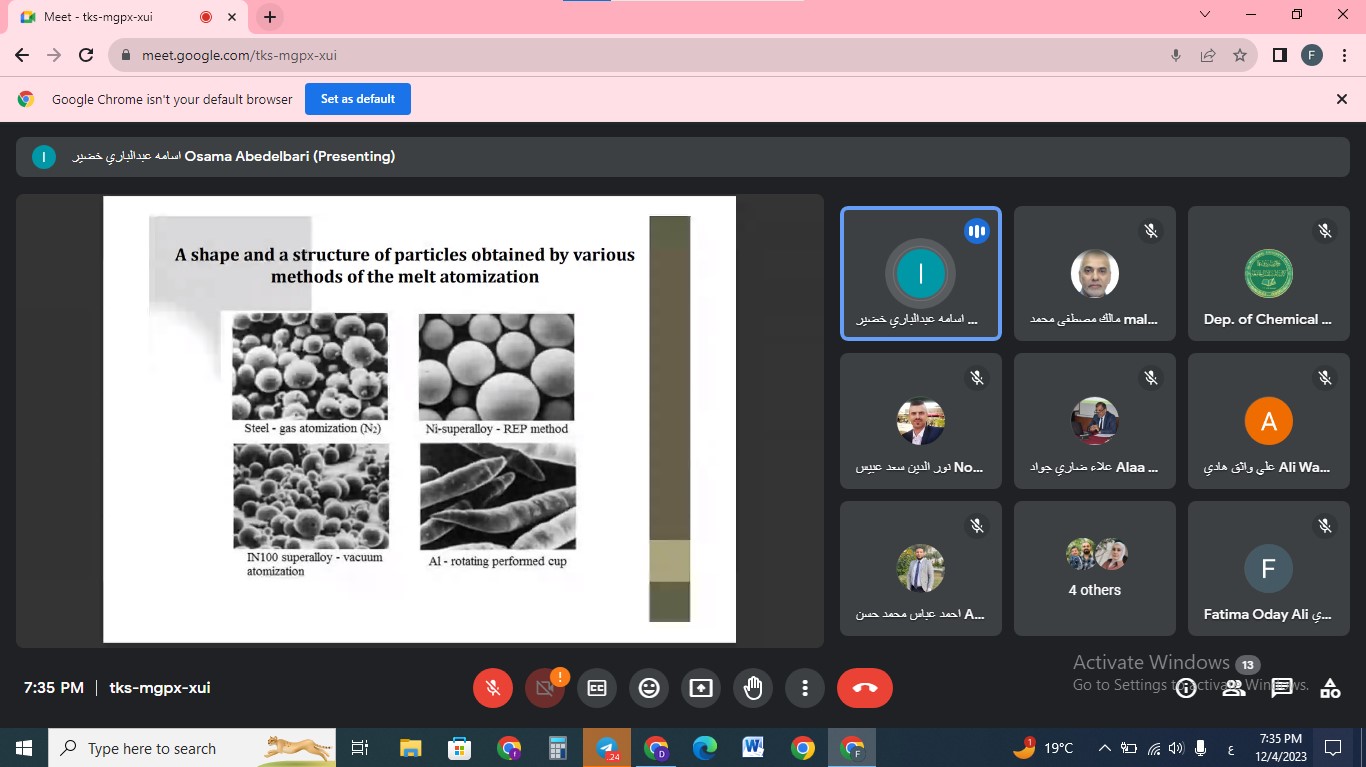Send an emoji reaction
This screenshot has height=767, width=1366.
coord(649,688)
